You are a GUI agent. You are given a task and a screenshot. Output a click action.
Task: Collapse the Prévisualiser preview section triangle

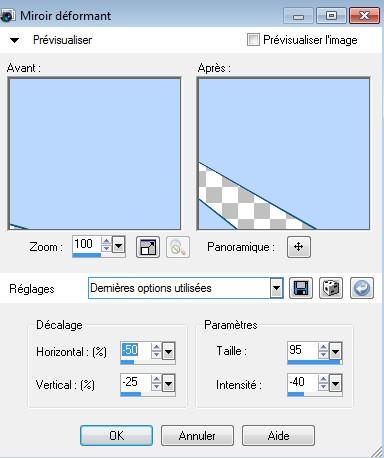tap(15, 40)
